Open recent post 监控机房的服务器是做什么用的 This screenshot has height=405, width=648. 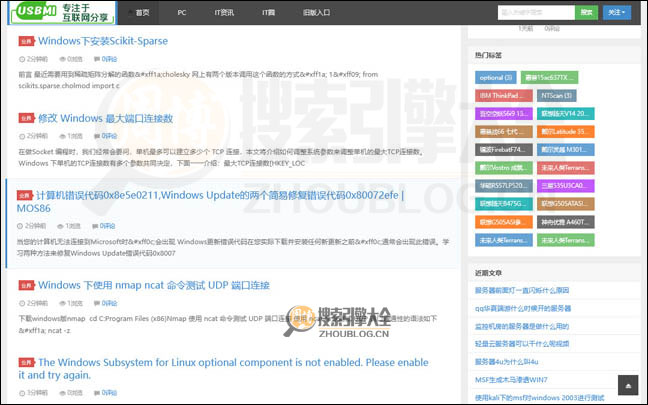tap(522, 326)
